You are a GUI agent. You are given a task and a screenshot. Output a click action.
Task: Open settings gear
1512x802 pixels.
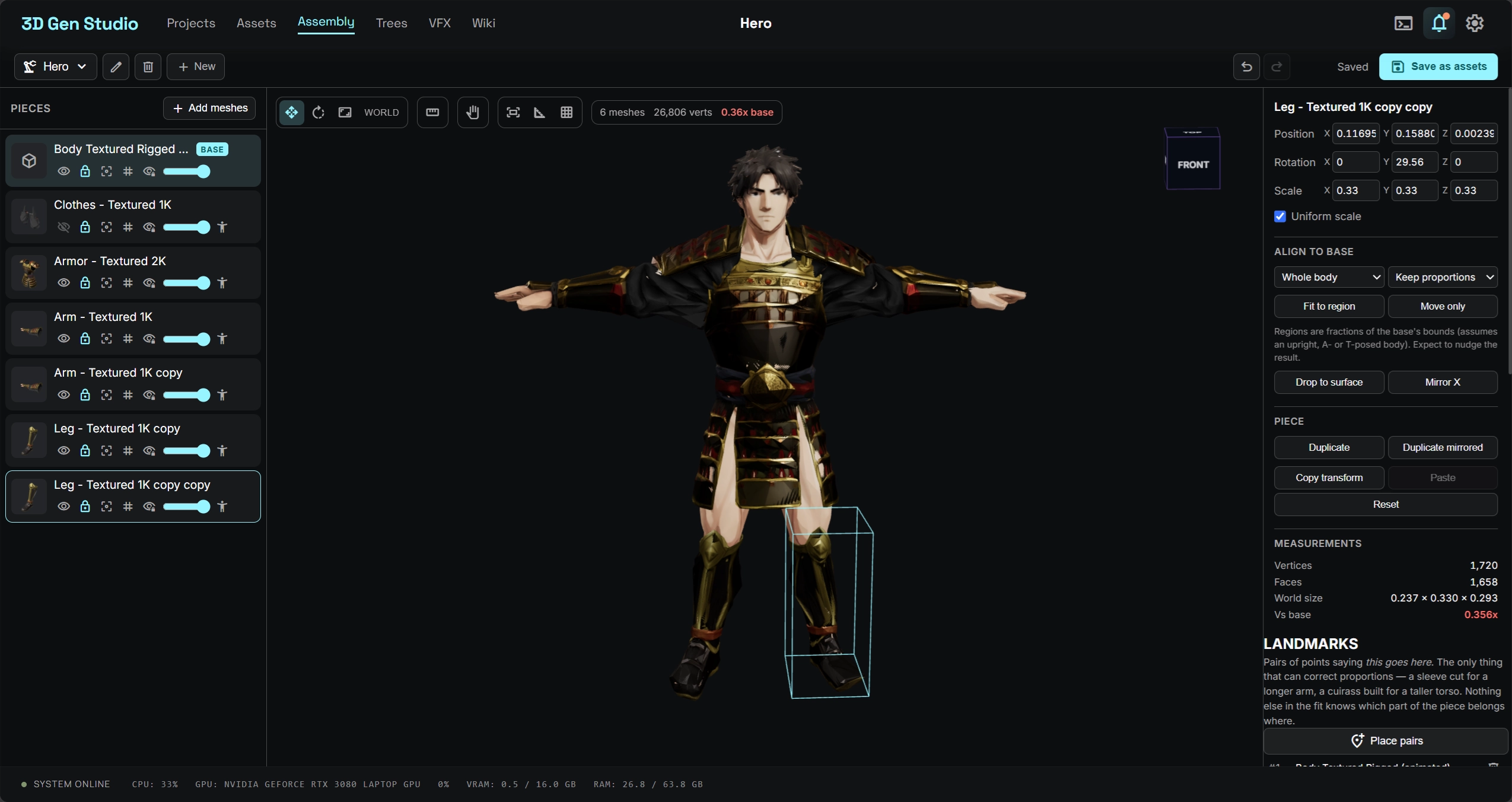click(1475, 23)
